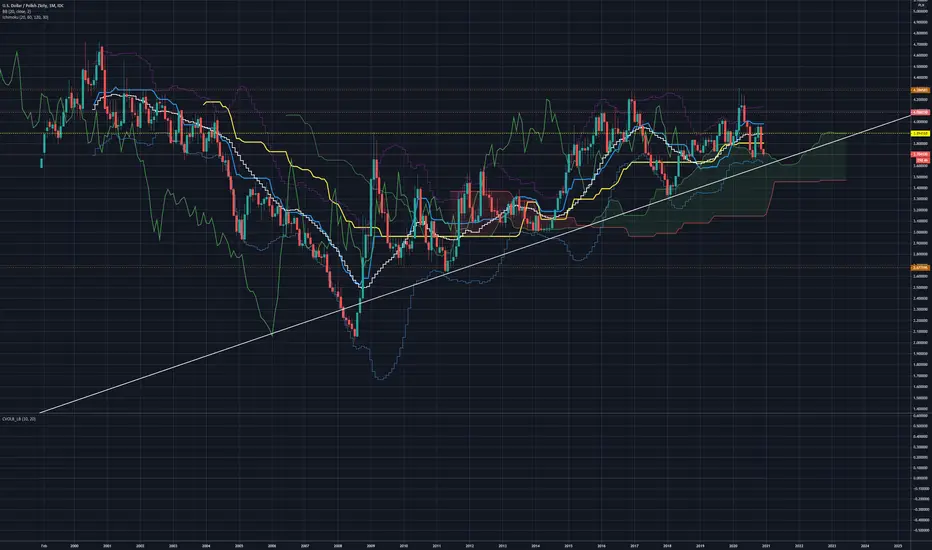Click the 2005 label on time axis
The width and height of the screenshot is (932, 550).
coord(239,545)
